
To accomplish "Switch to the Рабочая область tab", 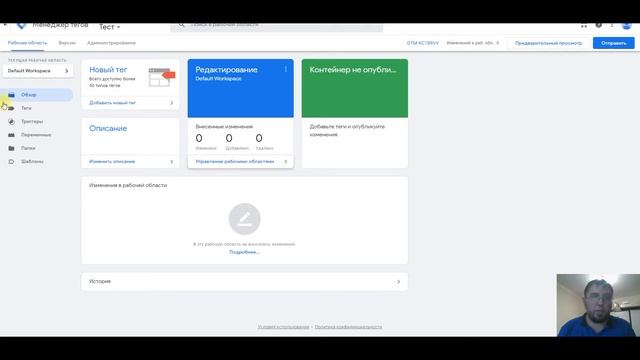I will (27, 43).
